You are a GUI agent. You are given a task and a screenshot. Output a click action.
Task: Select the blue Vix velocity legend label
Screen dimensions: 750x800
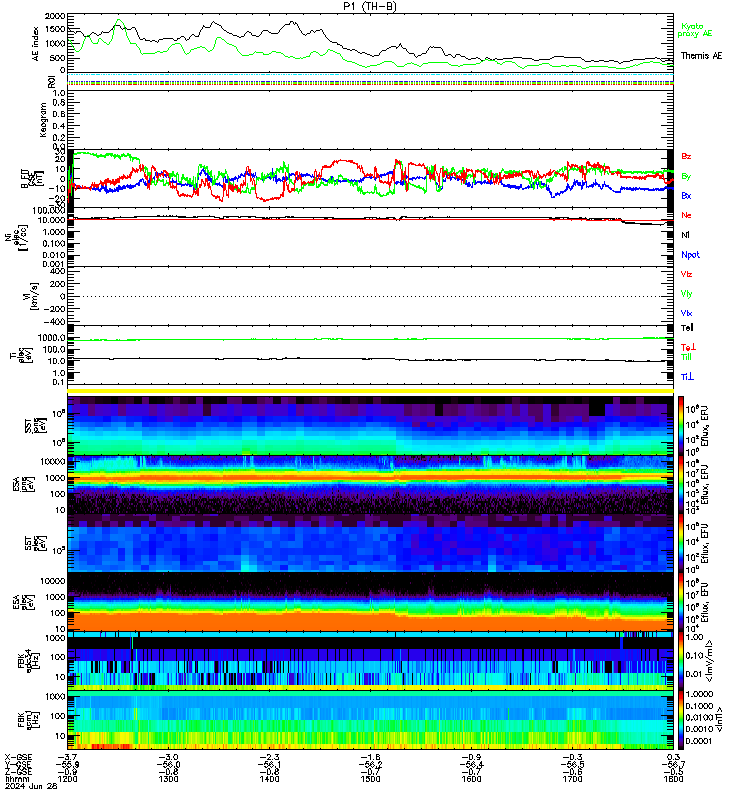(686, 313)
